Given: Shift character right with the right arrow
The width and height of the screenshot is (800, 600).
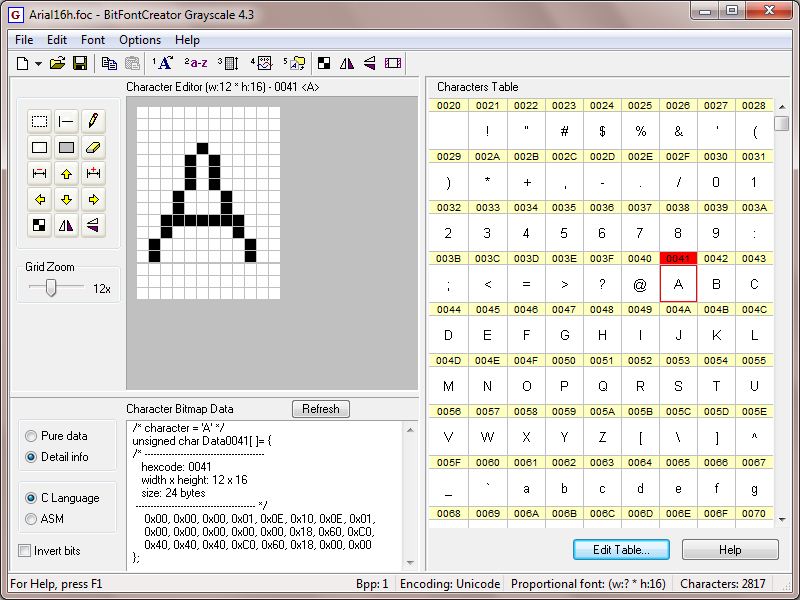Looking at the screenshot, I should (93, 200).
